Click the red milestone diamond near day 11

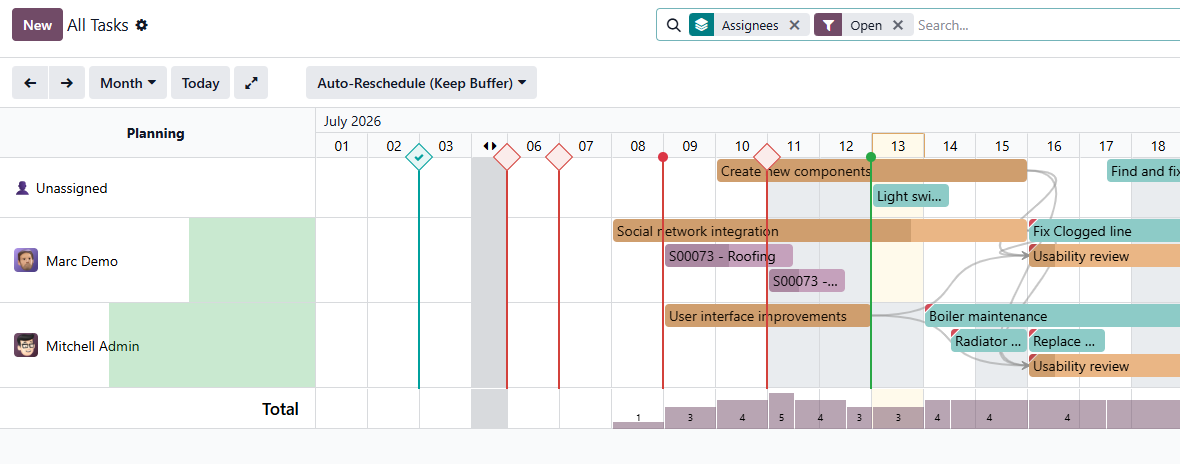[767, 157]
